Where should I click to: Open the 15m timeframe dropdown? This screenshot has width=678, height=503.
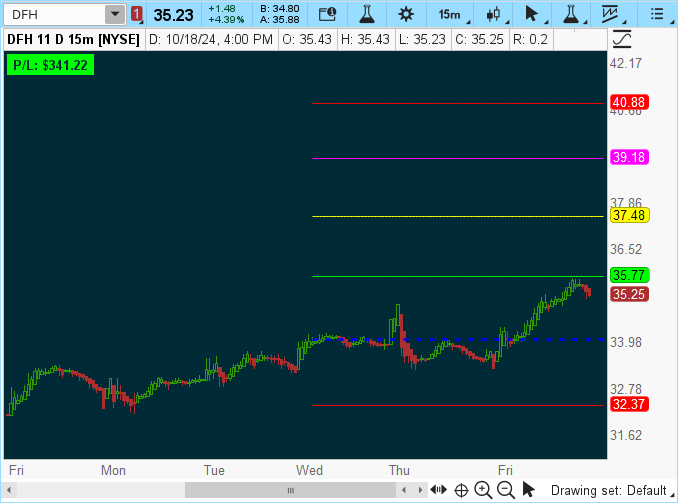pyautogui.click(x=450, y=15)
